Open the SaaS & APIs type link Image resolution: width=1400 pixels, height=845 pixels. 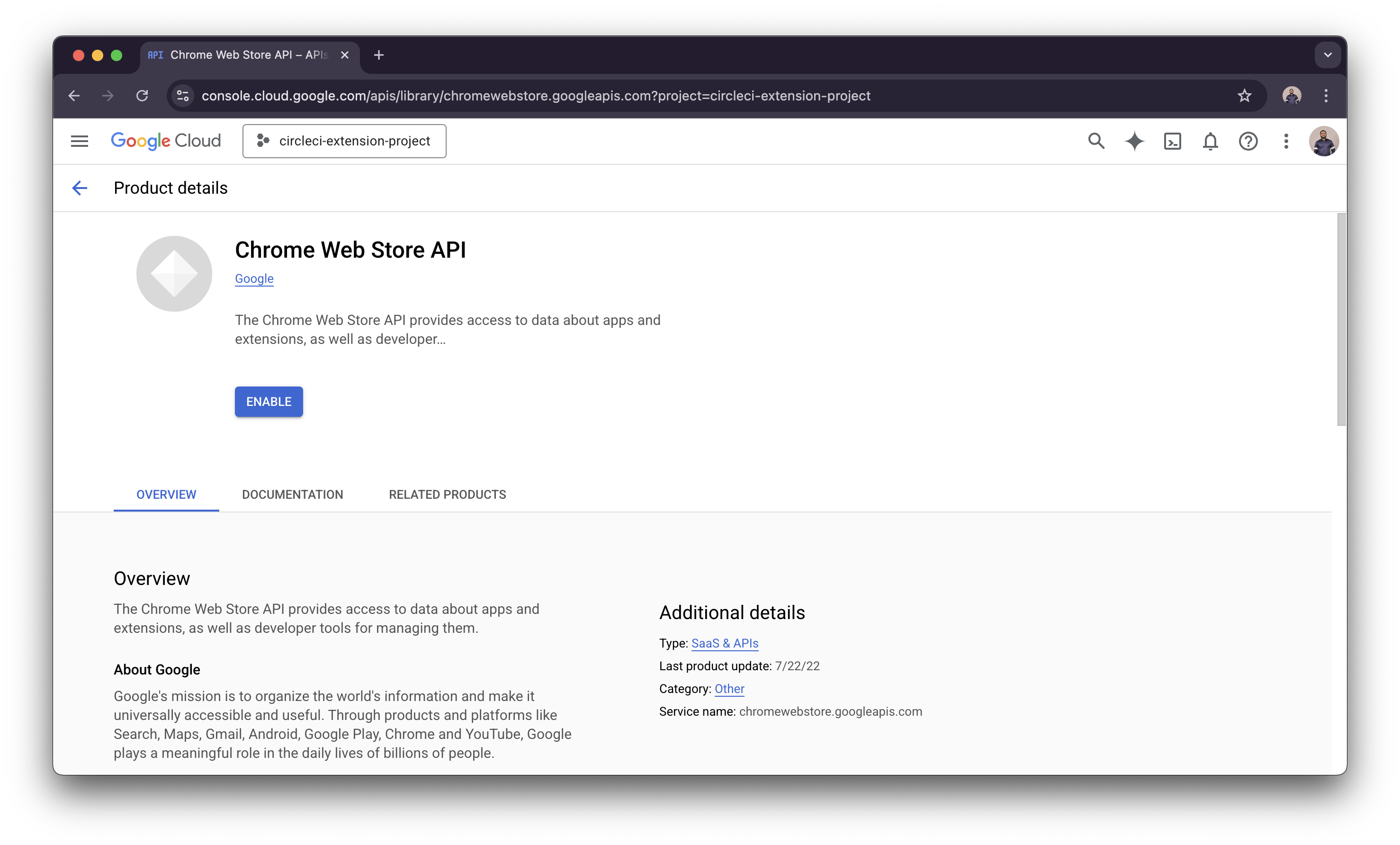(x=725, y=643)
